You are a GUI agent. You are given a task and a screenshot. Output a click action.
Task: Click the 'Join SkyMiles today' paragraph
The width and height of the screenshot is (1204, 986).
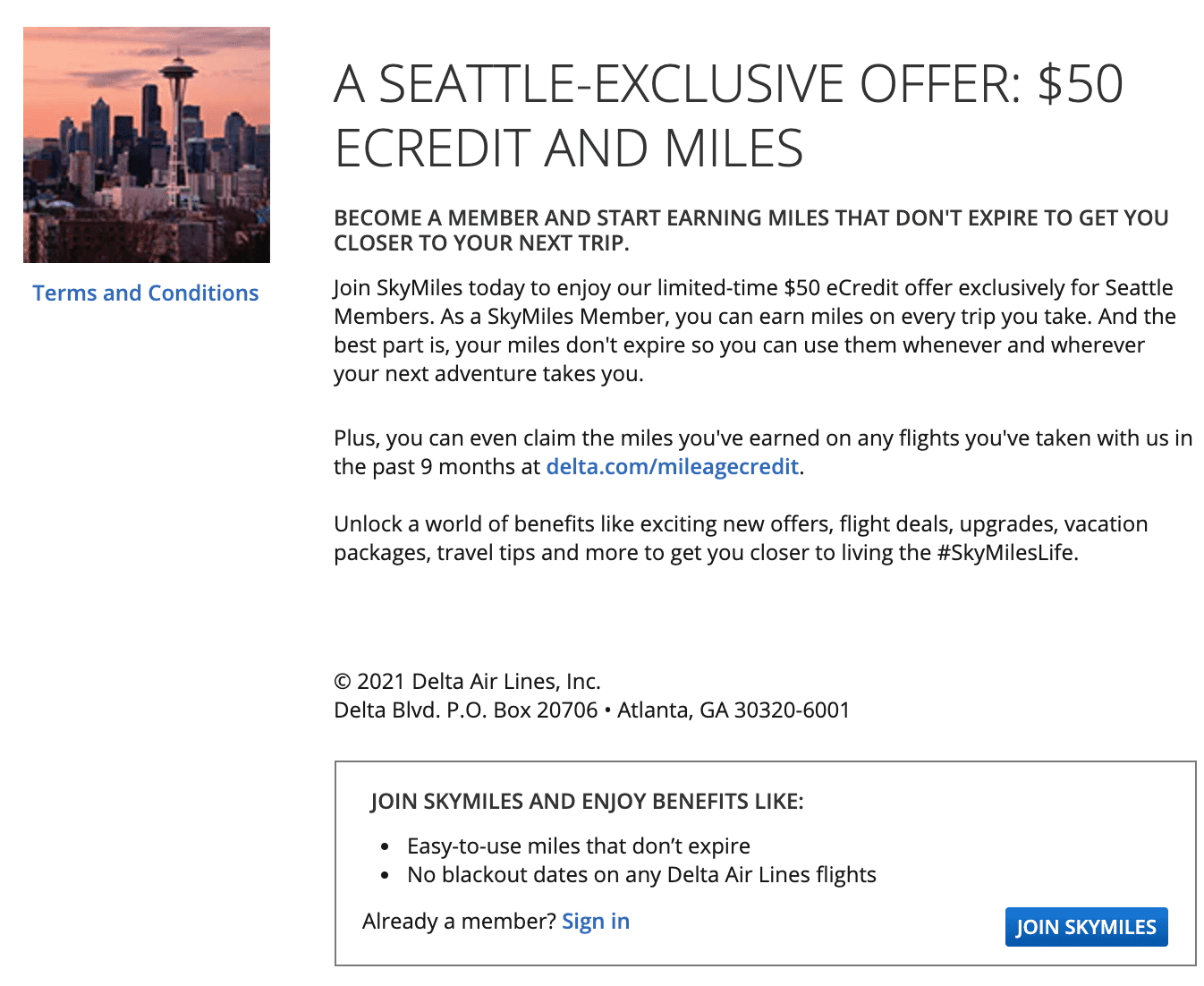755,331
